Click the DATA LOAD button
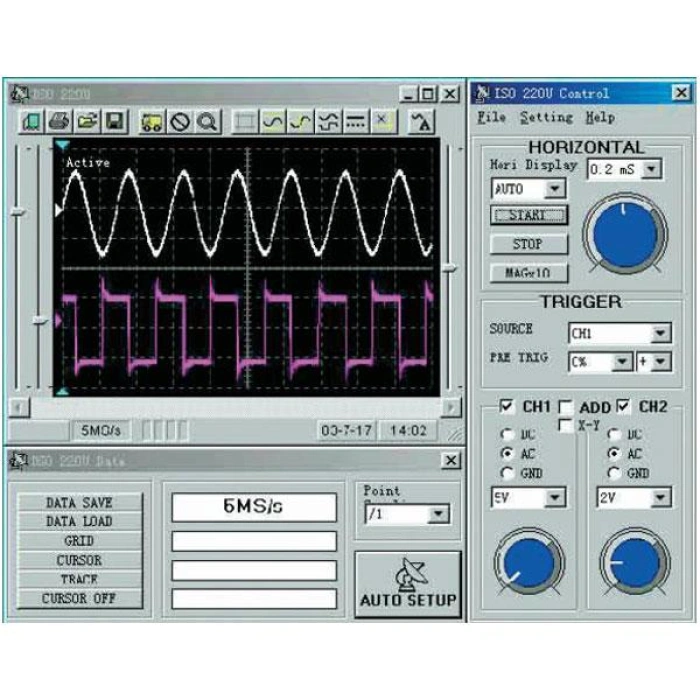The height and width of the screenshot is (700, 700). click(80, 521)
